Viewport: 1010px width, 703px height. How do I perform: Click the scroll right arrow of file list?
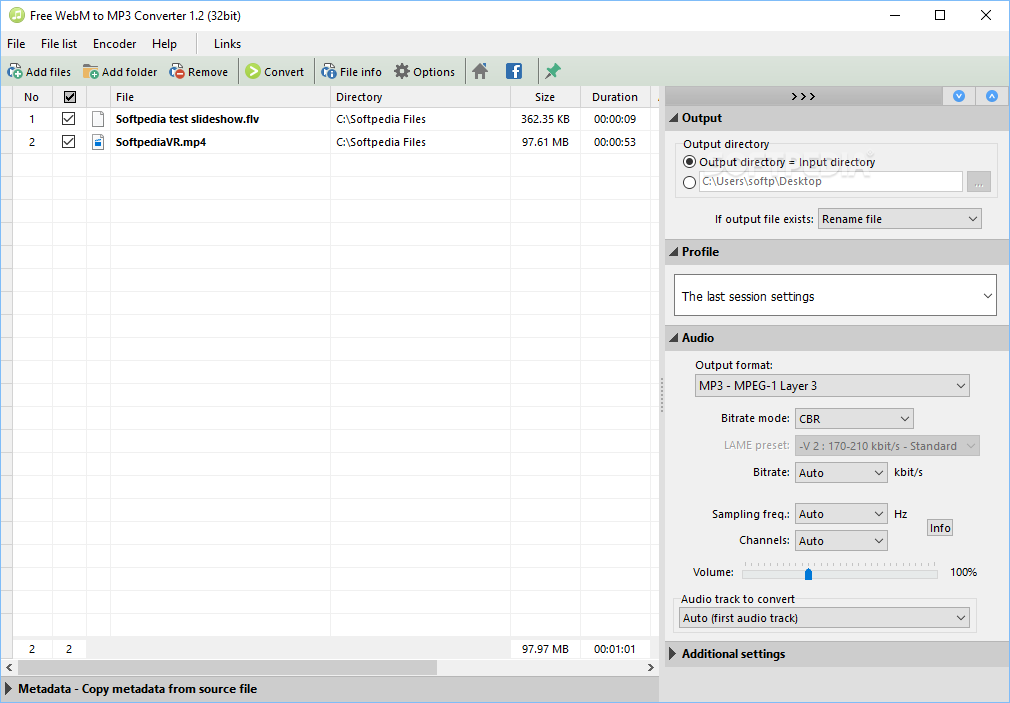pos(651,668)
